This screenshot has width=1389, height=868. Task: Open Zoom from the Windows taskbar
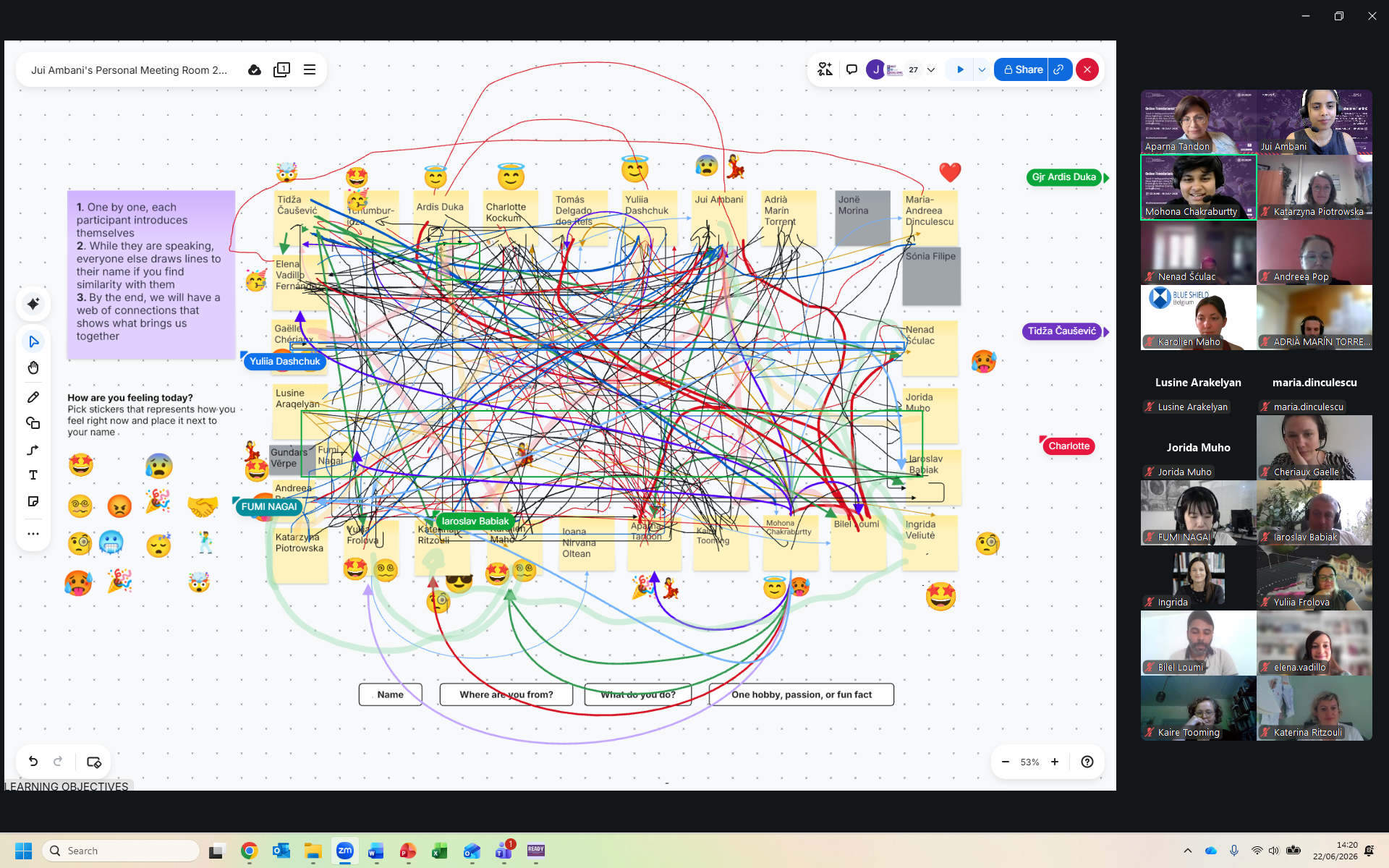345,851
